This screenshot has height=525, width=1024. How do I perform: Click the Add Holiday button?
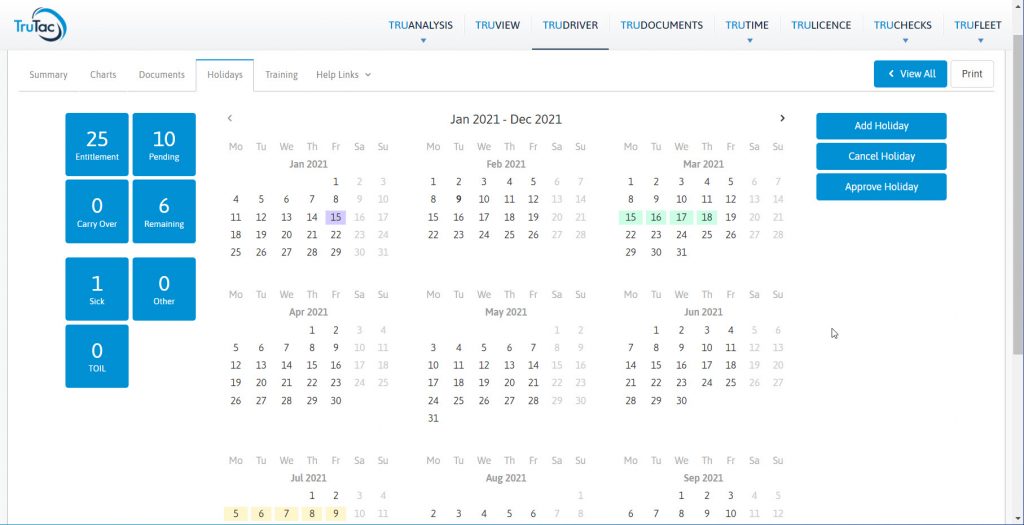click(x=881, y=126)
